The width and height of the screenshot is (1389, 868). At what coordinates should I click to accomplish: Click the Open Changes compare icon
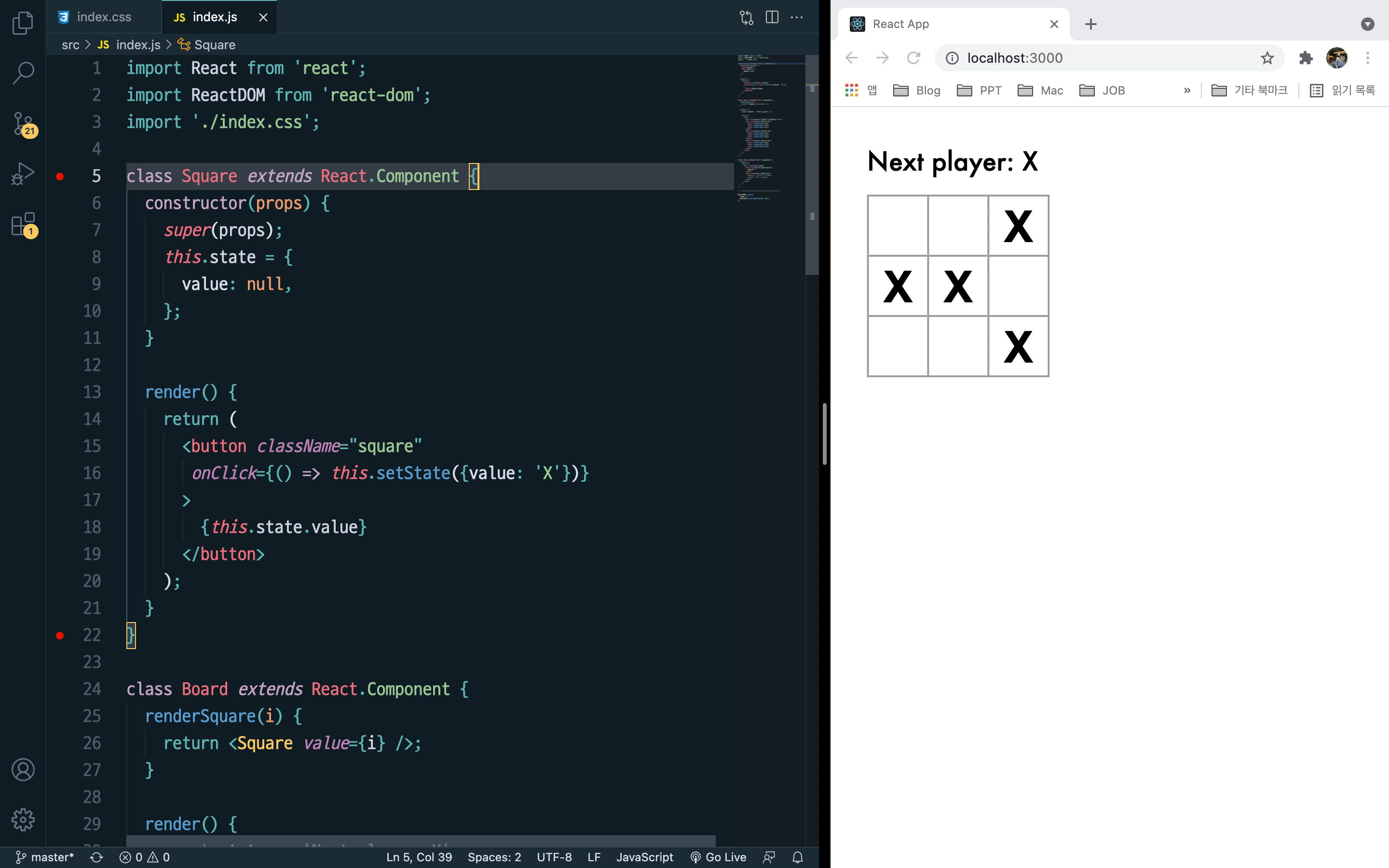point(746,17)
